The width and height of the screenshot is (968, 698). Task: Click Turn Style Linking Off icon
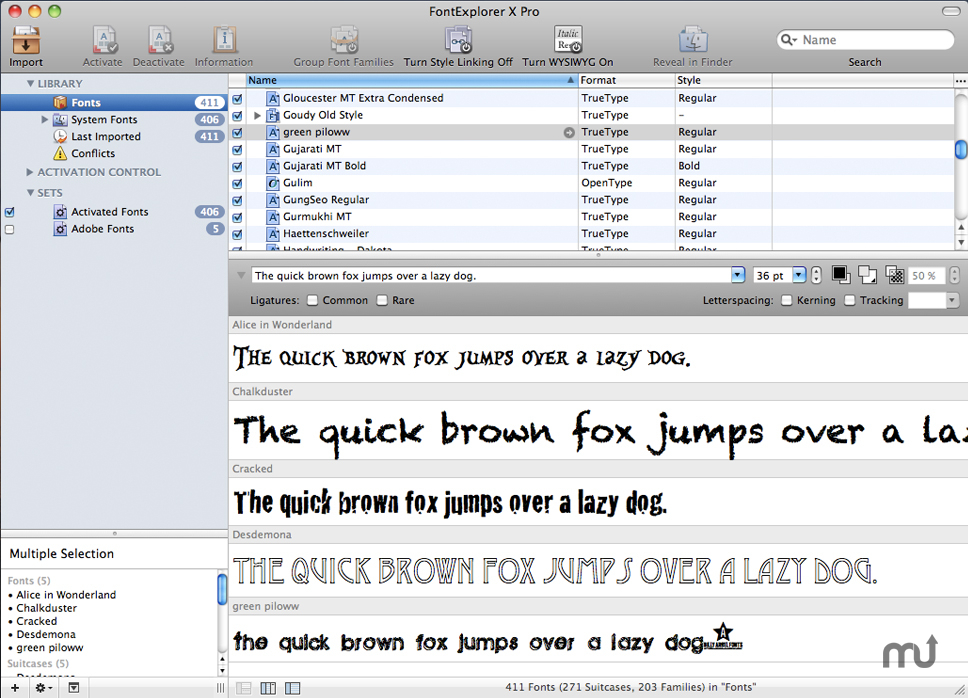[x=459, y=38]
